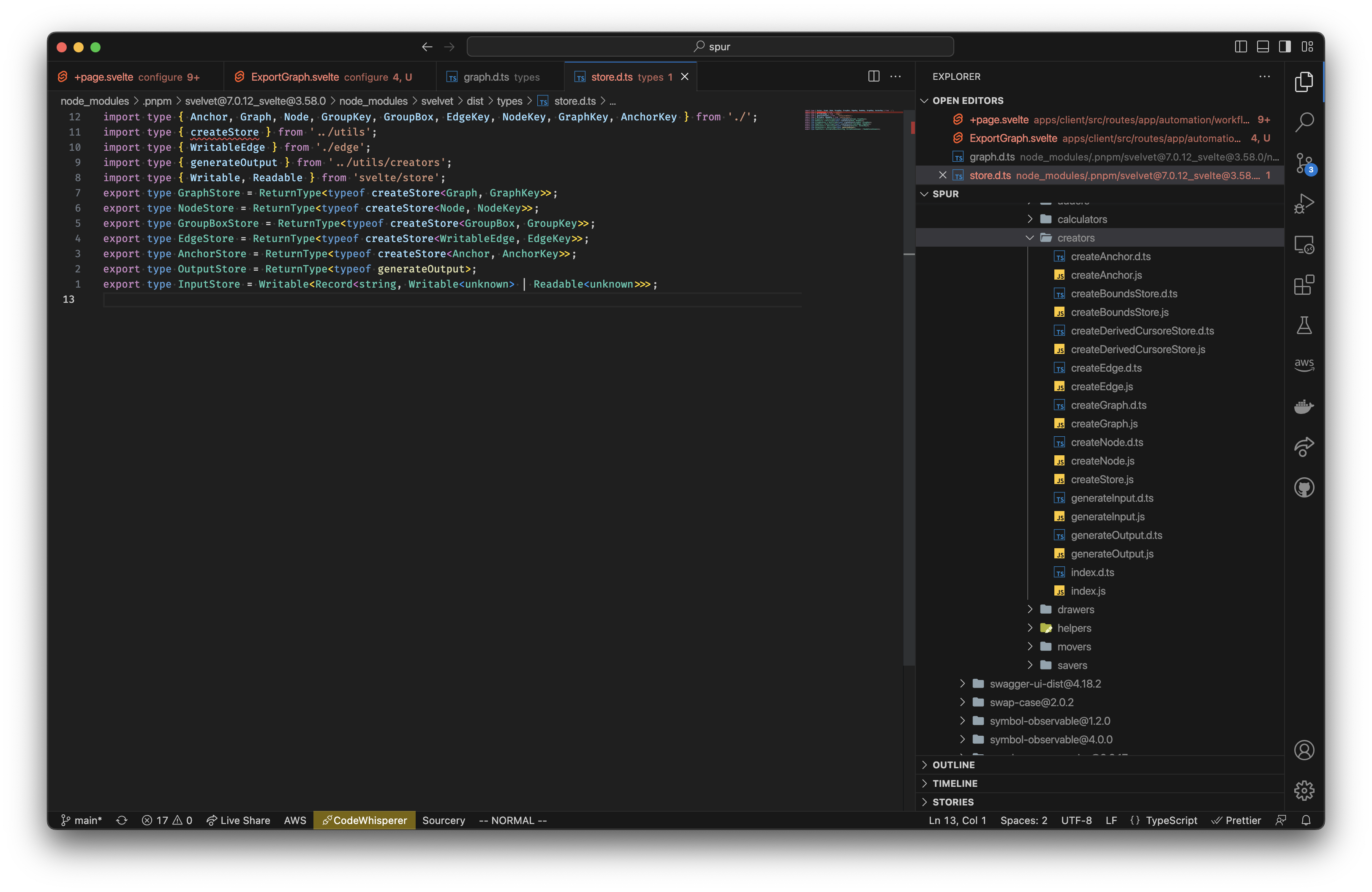Open the Docker panel icon
Viewport: 1372px width, 892px height.
1304,407
